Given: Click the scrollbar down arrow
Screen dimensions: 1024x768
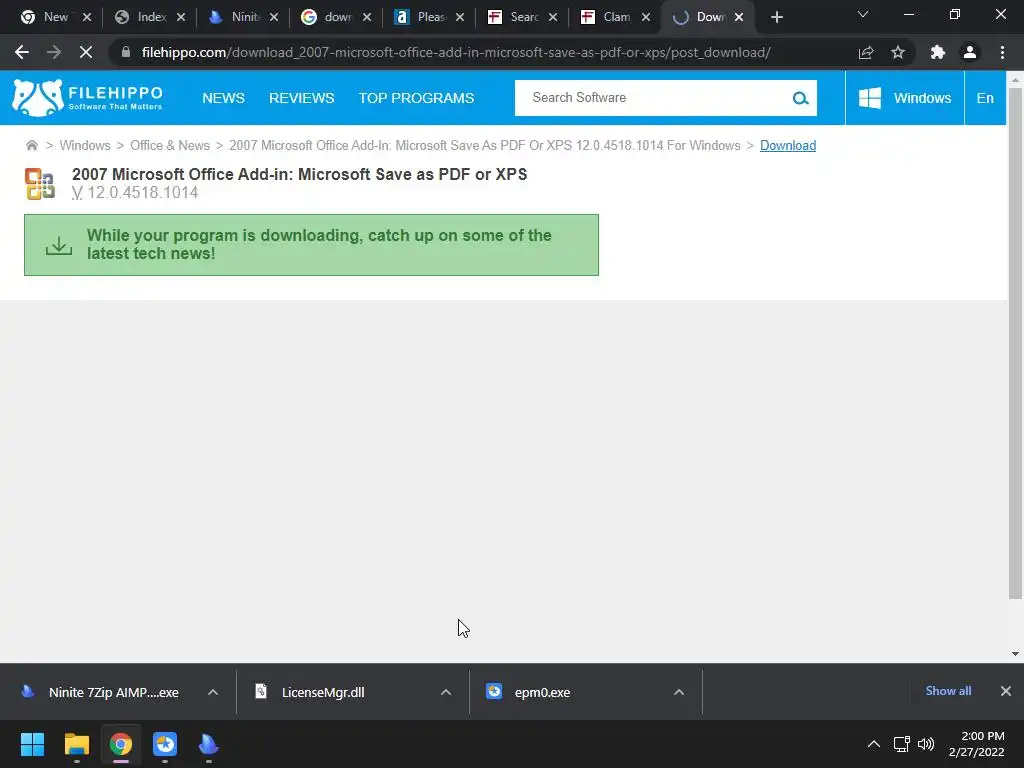Looking at the screenshot, I should [x=1015, y=654].
